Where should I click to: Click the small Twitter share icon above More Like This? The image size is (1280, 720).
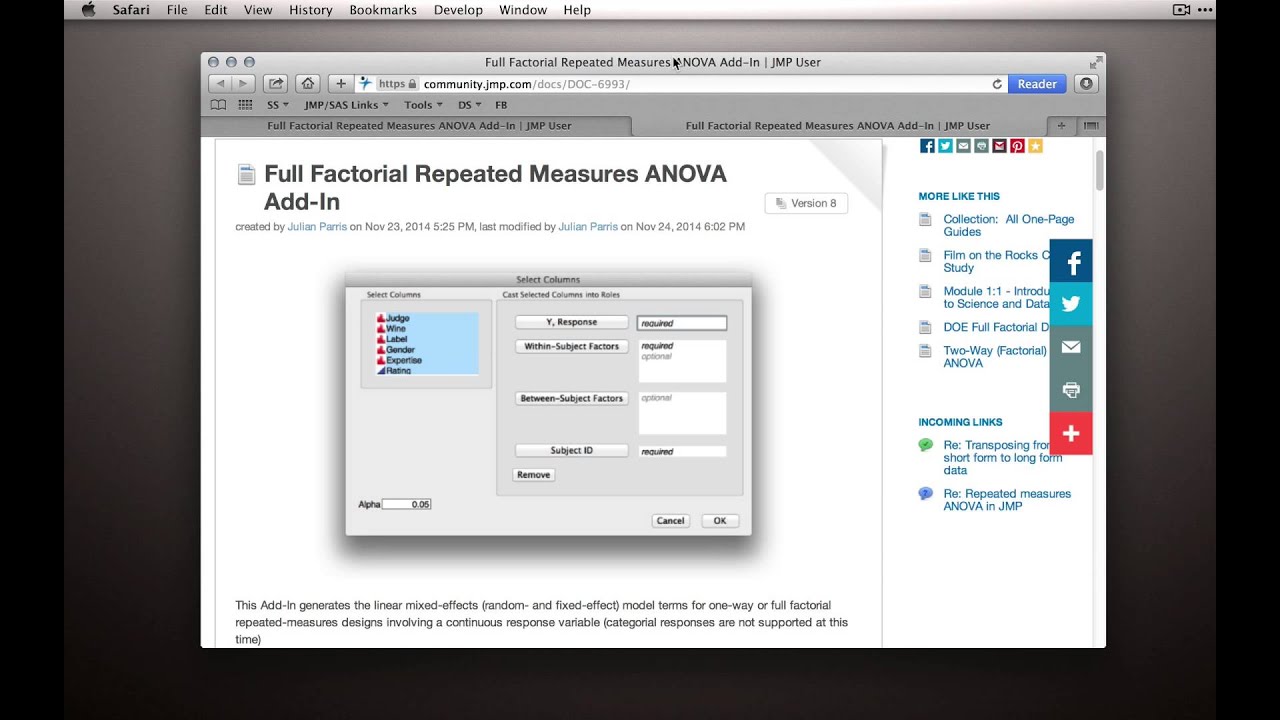[x=945, y=146]
